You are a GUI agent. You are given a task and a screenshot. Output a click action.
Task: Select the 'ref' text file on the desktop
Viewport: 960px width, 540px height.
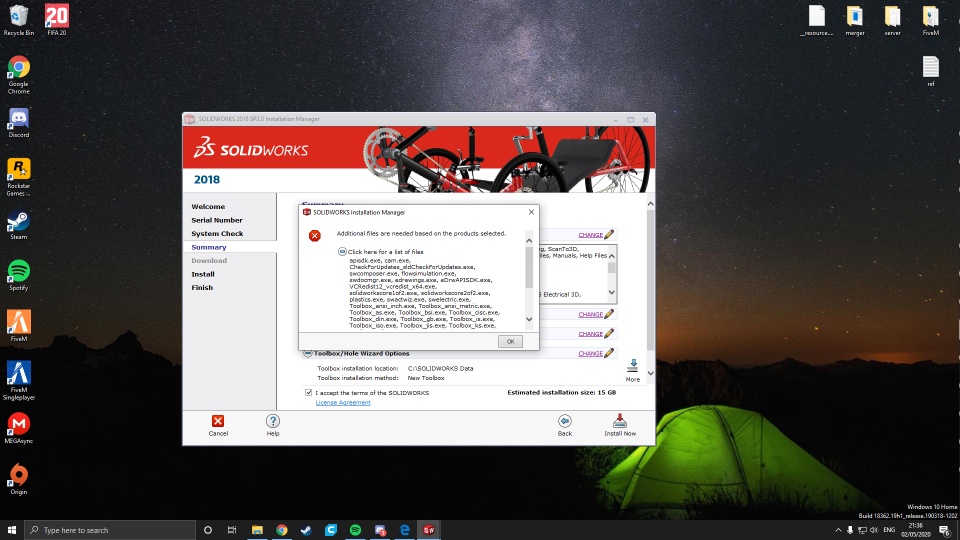click(x=931, y=72)
